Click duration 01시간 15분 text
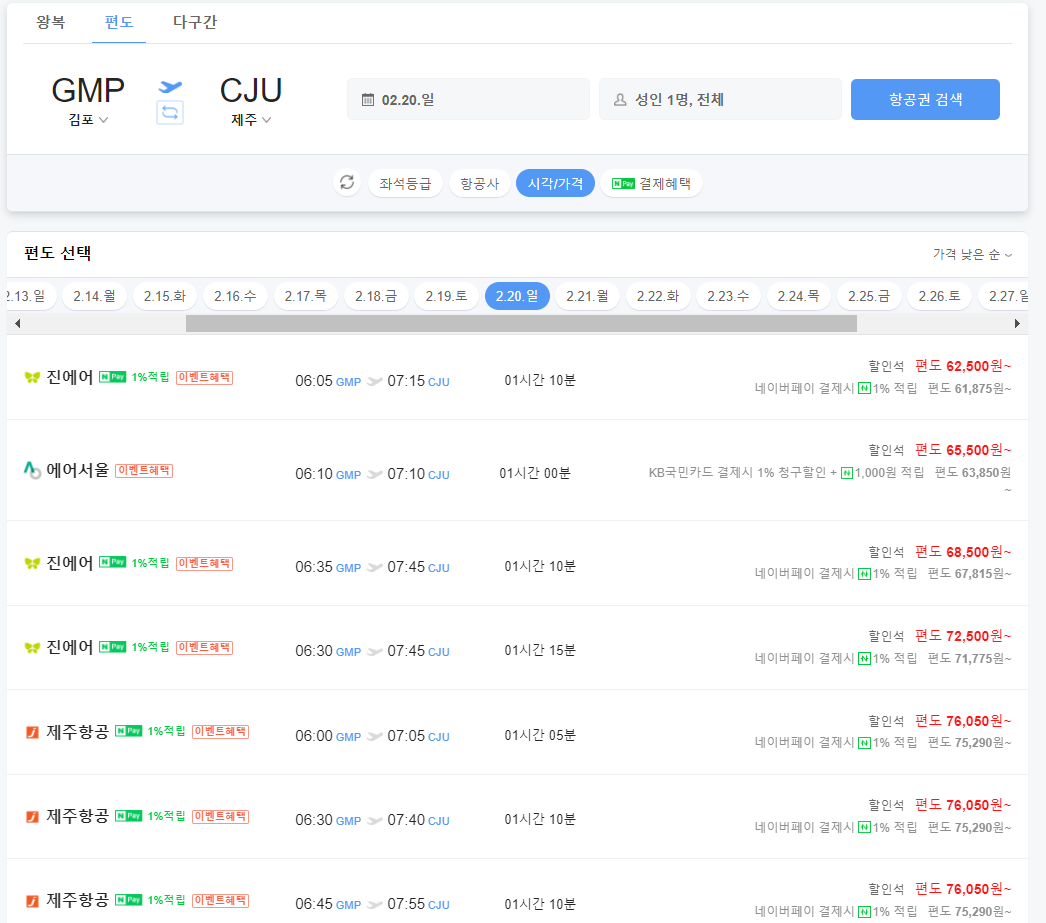 coord(540,650)
